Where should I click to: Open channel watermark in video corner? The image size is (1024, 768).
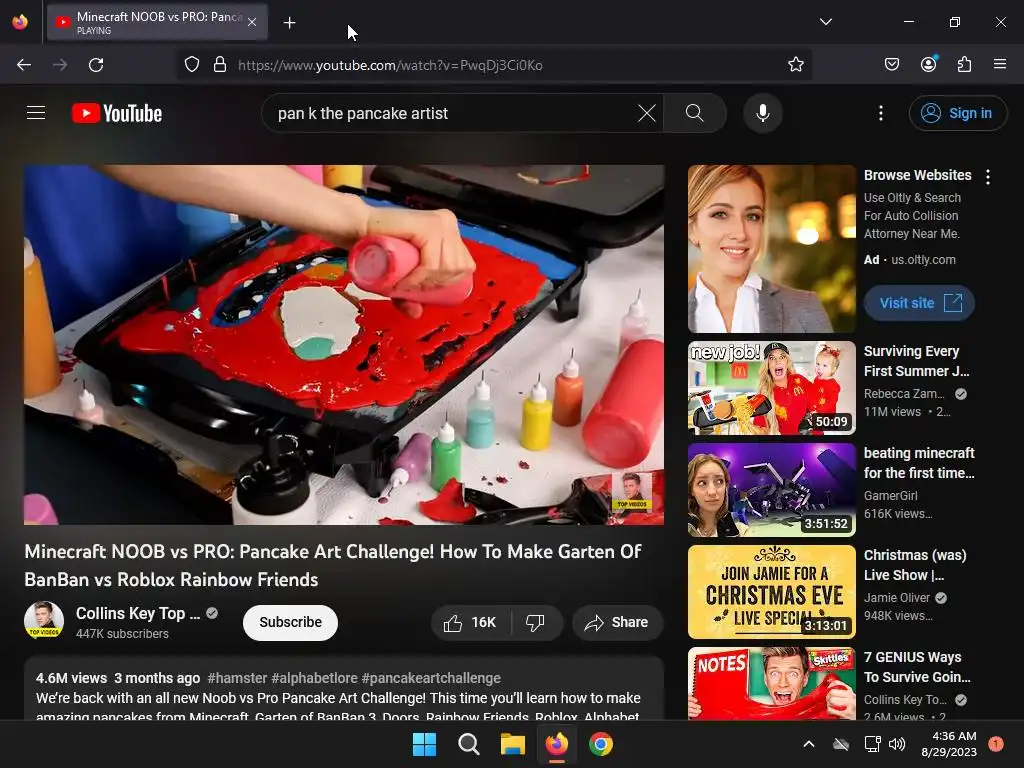(x=632, y=491)
